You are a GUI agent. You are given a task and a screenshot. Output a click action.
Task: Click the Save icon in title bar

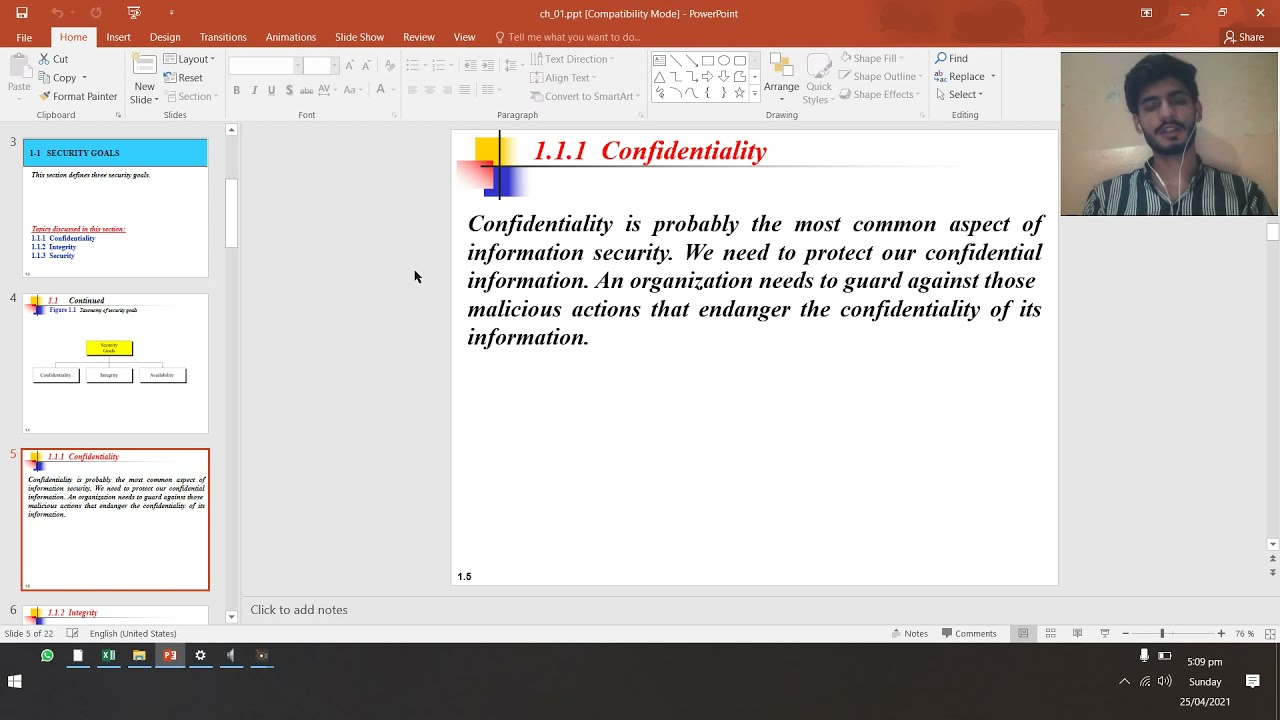22,13
